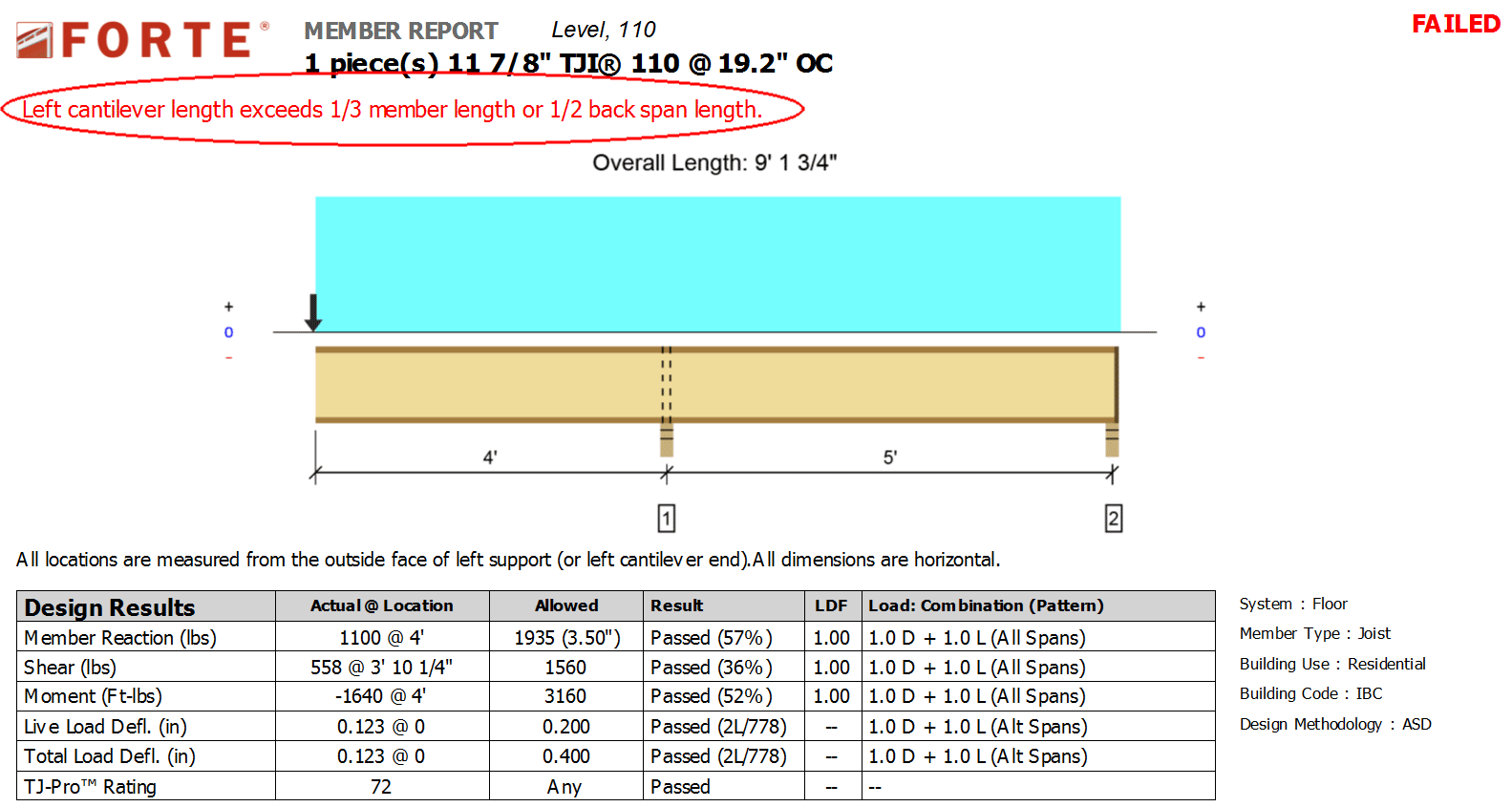Screen dimensions: 1512x807
Task: Click the Passed (52%) result
Action: (x=712, y=696)
